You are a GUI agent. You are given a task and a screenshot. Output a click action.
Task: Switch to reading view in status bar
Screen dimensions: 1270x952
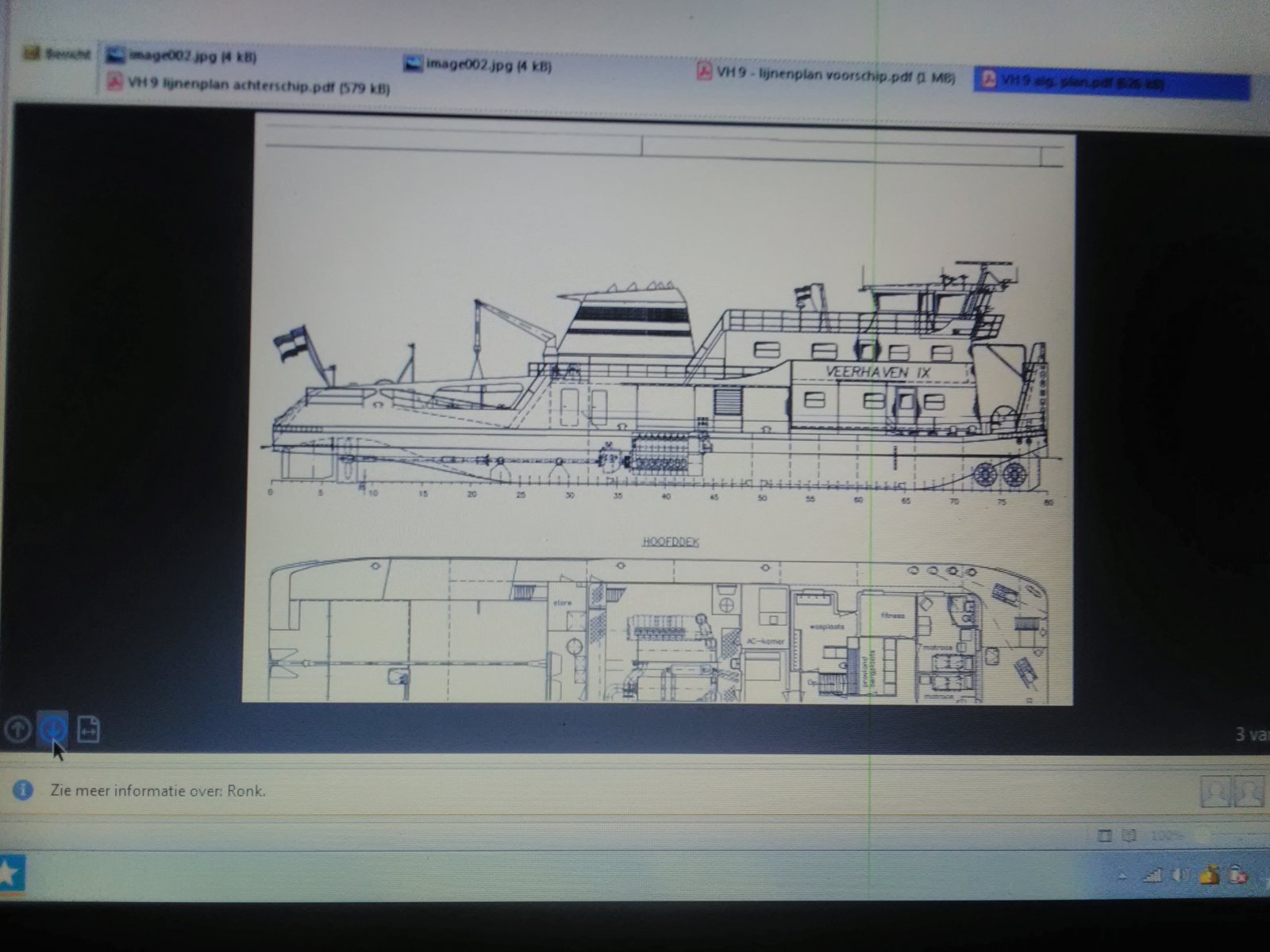pyautogui.click(x=1129, y=835)
